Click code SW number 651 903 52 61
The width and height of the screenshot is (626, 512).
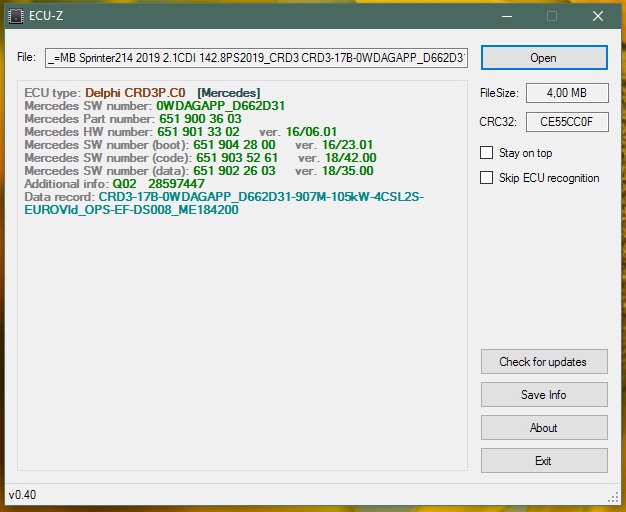click(x=237, y=158)
